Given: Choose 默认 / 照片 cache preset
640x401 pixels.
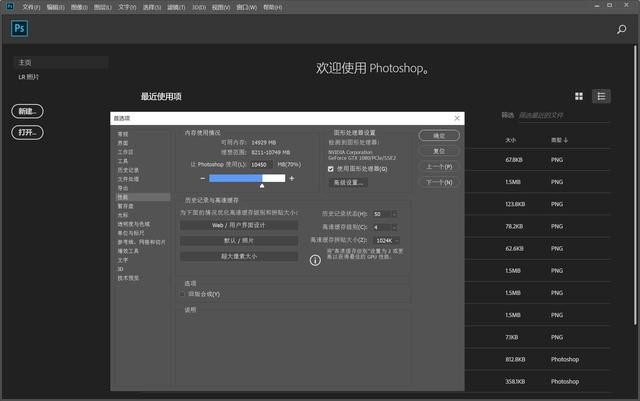Looking at the screenshot, I should coord(239,241).
